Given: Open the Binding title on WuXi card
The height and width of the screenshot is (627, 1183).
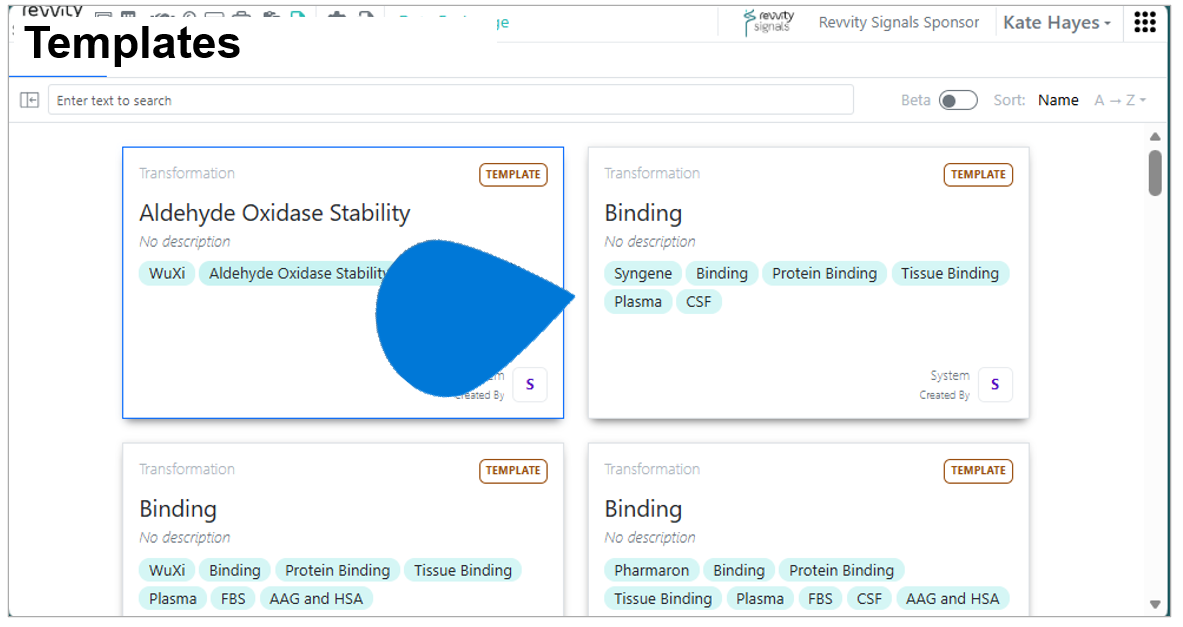Looking at the screenshot, I should 178,509.
